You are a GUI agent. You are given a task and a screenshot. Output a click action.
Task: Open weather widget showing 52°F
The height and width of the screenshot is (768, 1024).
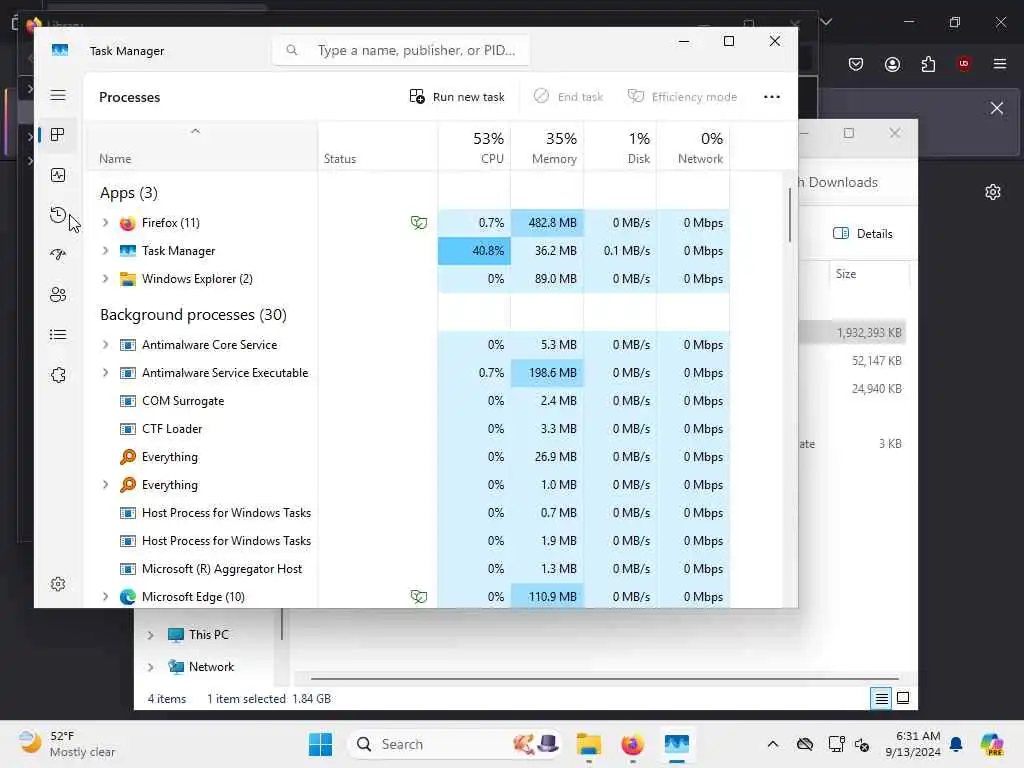point(68,744)
